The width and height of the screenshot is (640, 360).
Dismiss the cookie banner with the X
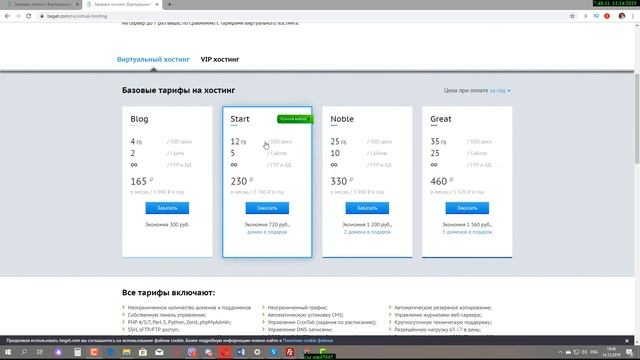627,340
